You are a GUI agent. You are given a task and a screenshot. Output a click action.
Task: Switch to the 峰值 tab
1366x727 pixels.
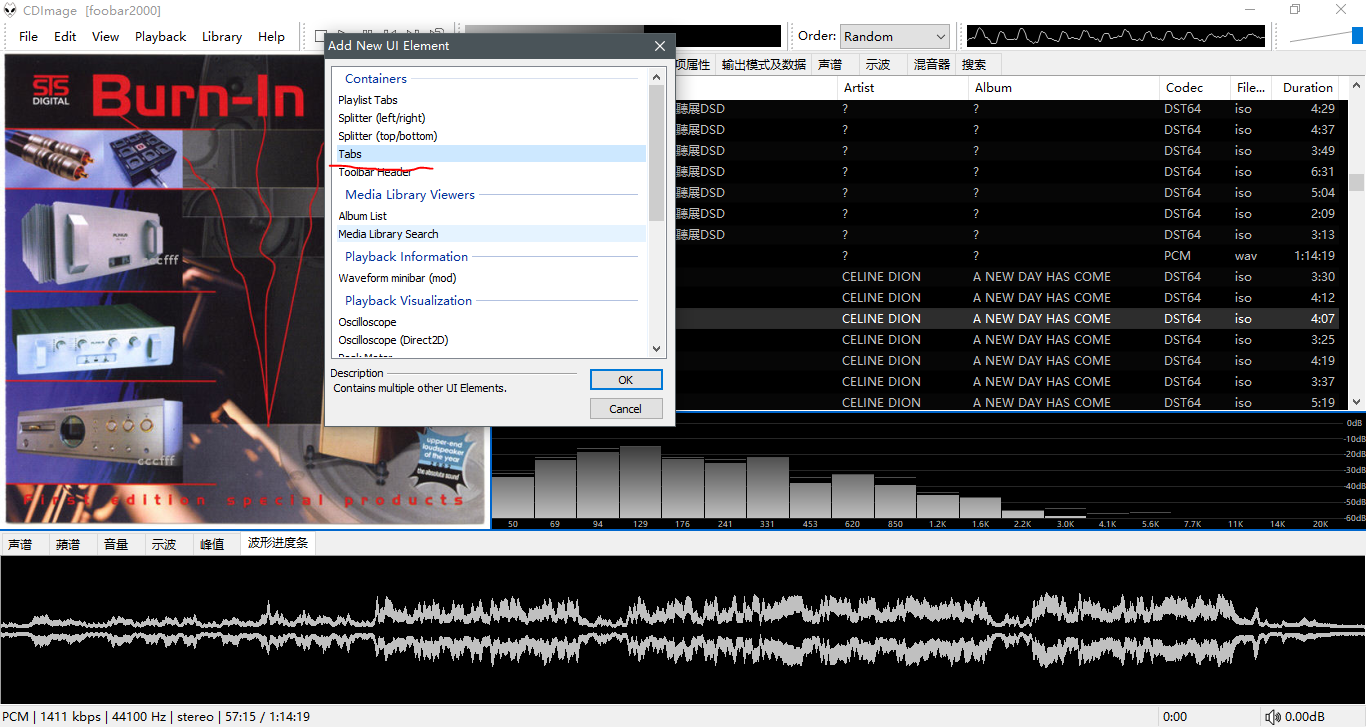point(212,544)
